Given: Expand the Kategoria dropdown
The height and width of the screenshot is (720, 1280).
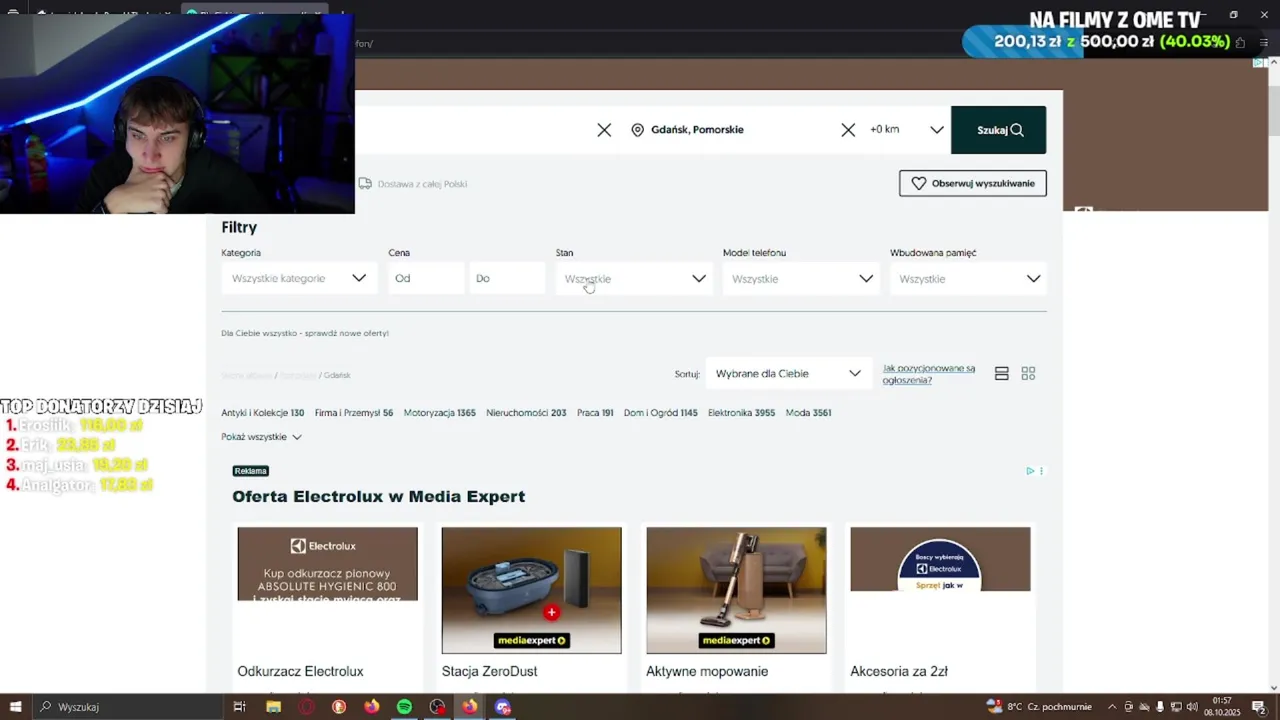Looking at the screenshot, I should [x=298, y=279].
